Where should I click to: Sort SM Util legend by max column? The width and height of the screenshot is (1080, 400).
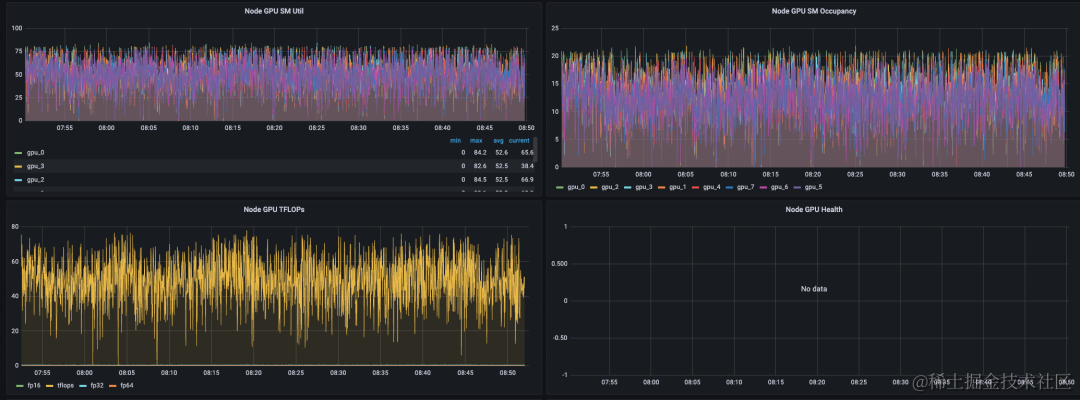(477, 140)
